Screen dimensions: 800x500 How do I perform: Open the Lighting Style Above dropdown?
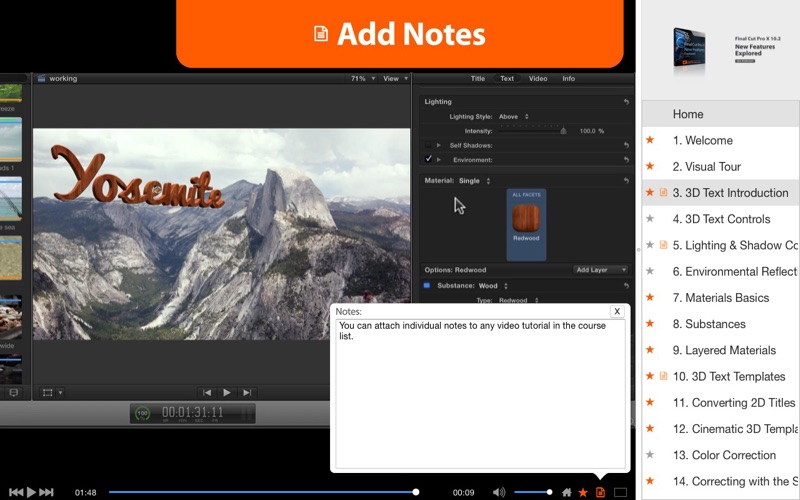(514, 117)
